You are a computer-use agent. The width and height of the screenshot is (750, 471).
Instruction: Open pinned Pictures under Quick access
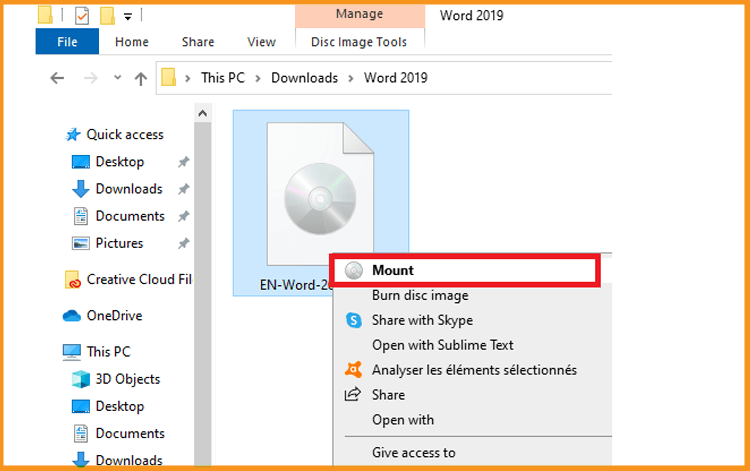pos(119,243)
